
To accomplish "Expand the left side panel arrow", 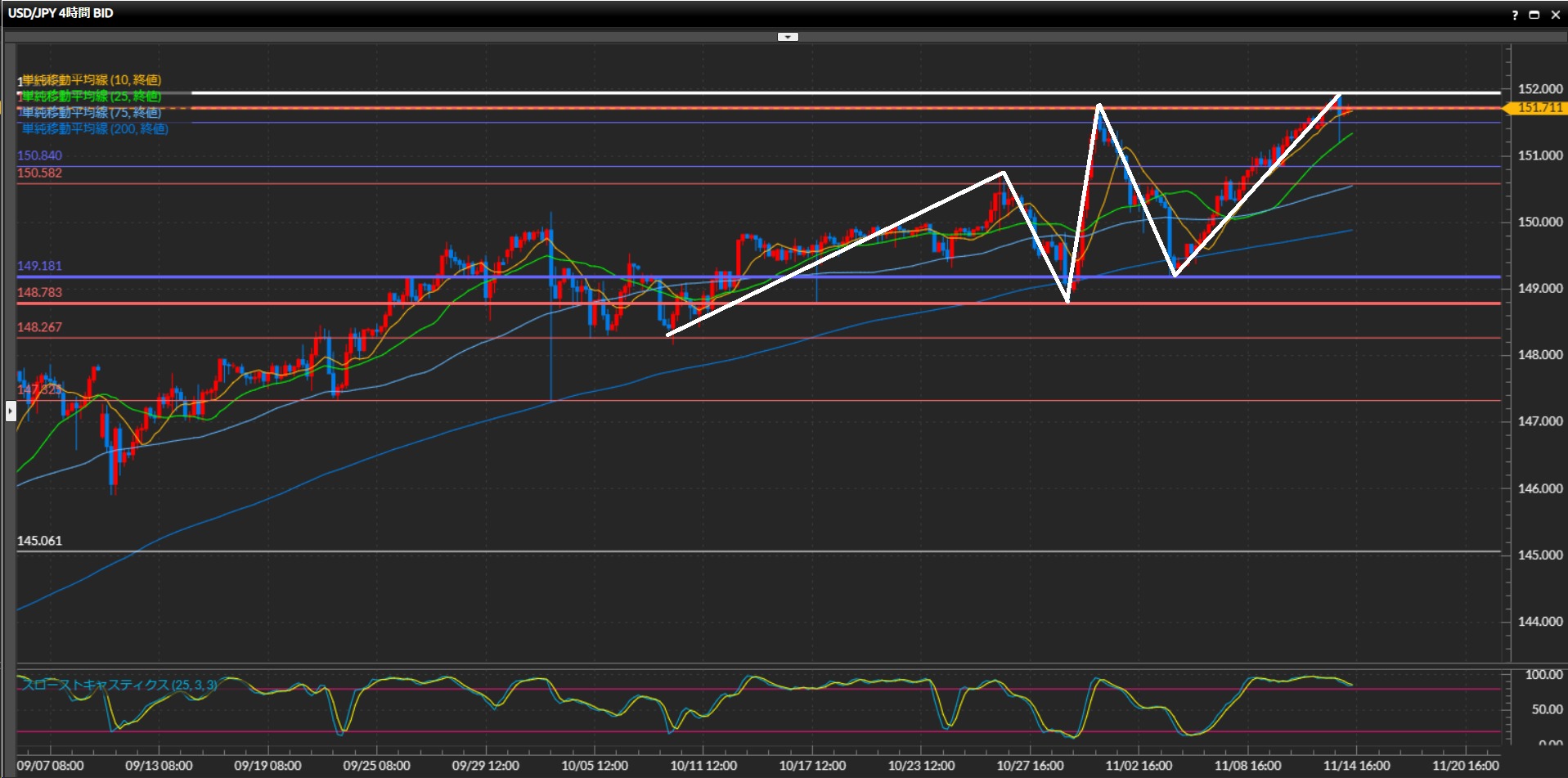I will coord(11,410).
